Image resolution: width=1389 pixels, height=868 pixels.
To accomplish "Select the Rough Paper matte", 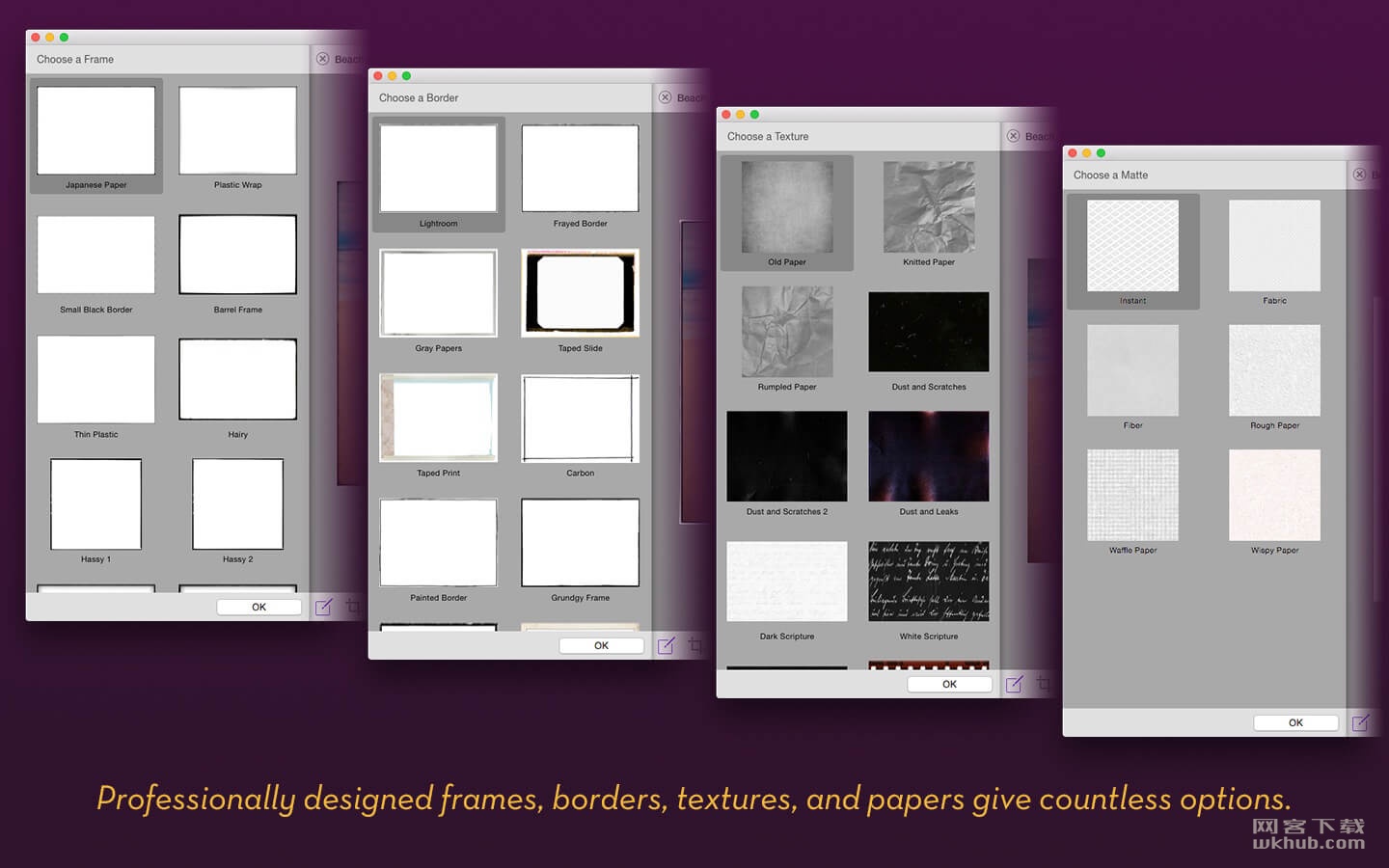I will coord(1274,370).
